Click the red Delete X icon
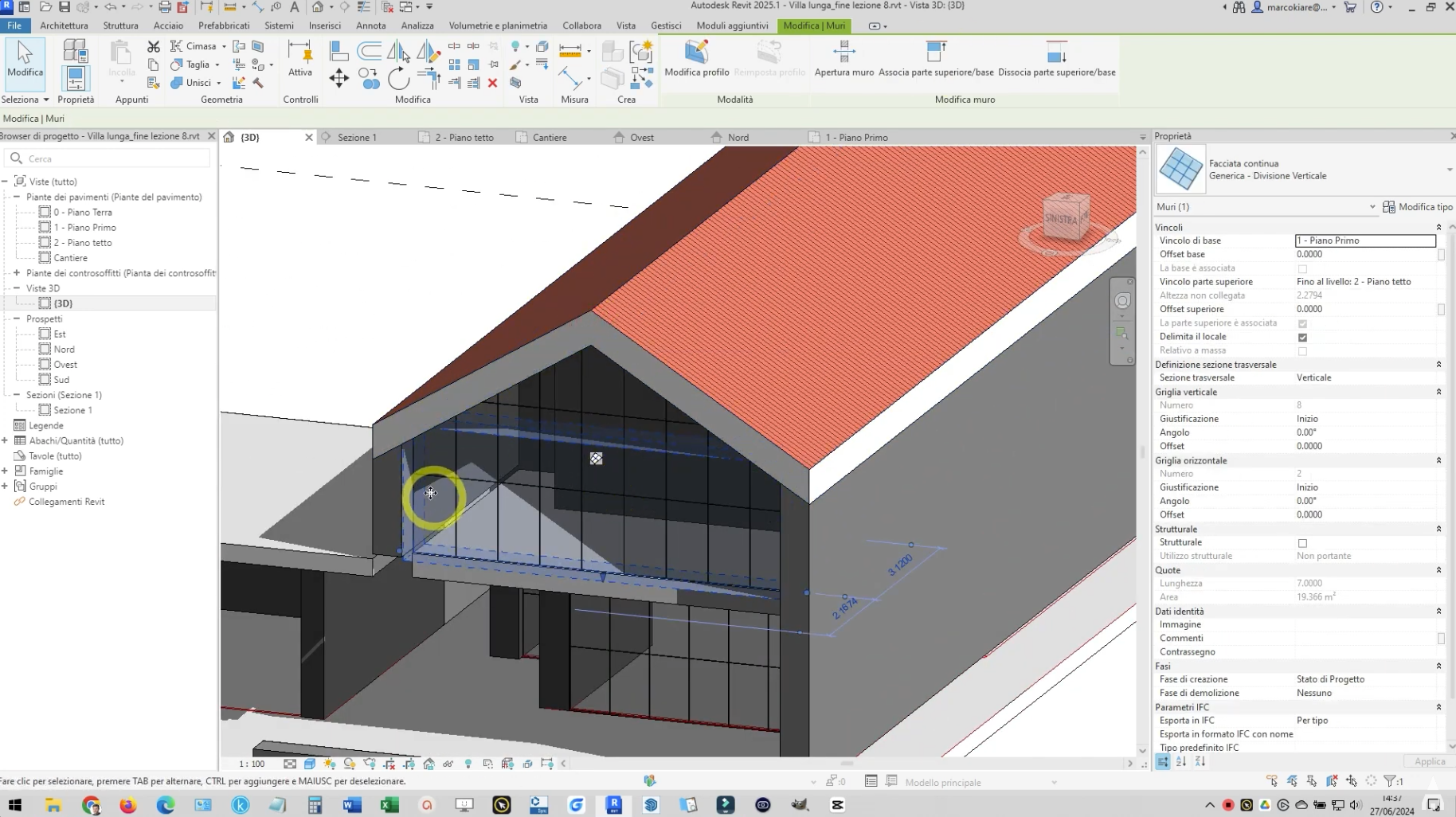This screenshot has width=1456, height=817. coord(492,83)
